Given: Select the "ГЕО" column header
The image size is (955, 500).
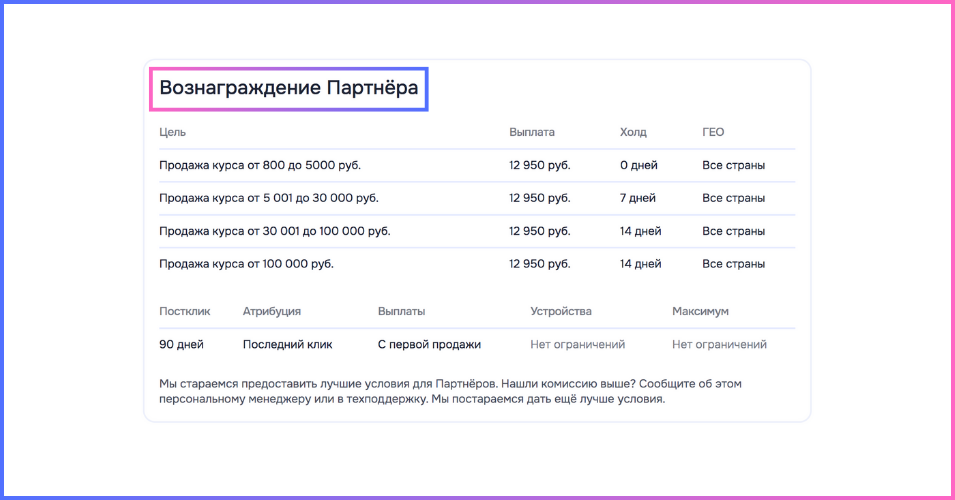Looking at the screenshot, I should coord(713,132).
